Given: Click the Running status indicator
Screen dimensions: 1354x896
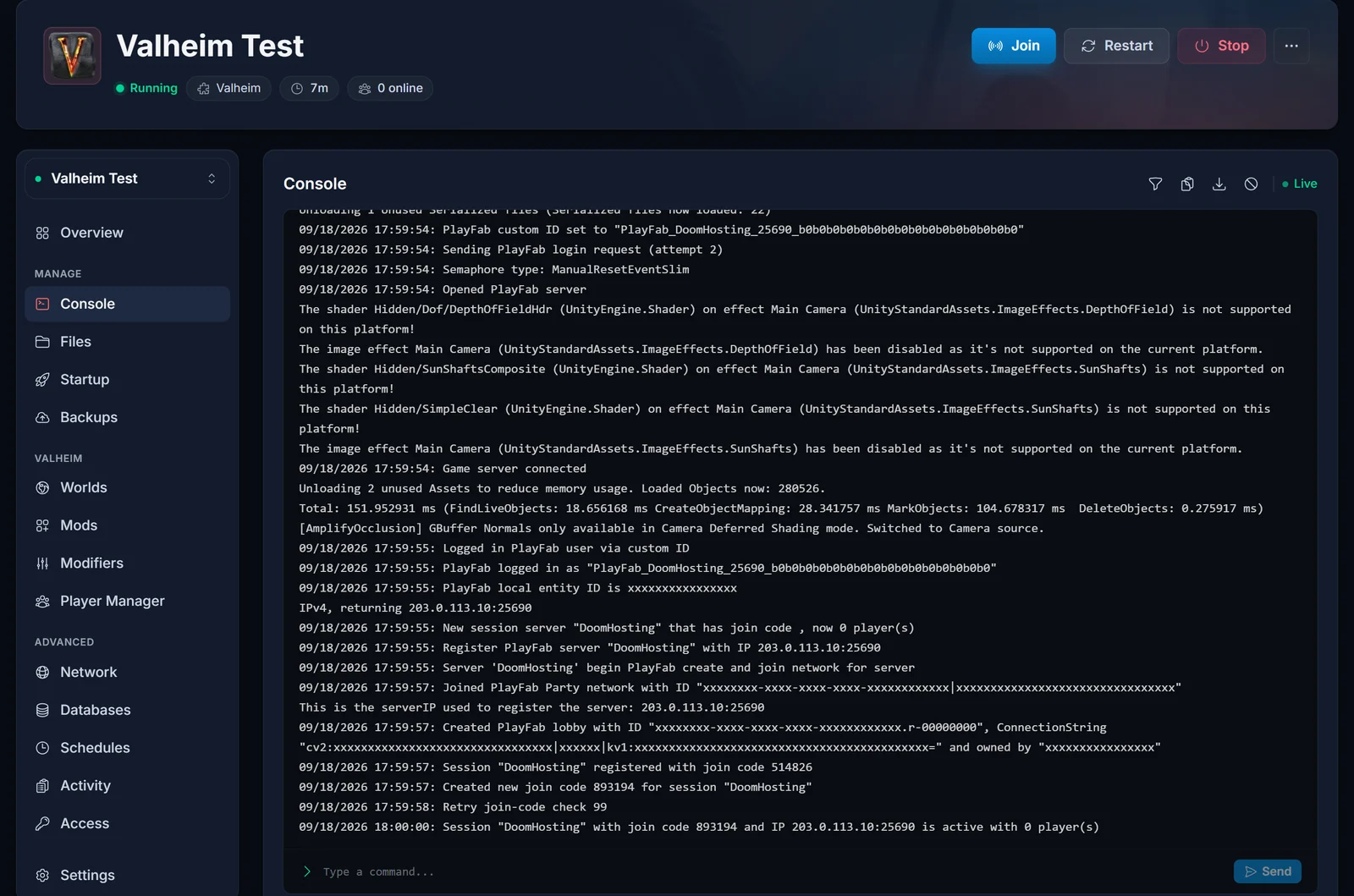Looking at the screenshot, I should (146, 88).
